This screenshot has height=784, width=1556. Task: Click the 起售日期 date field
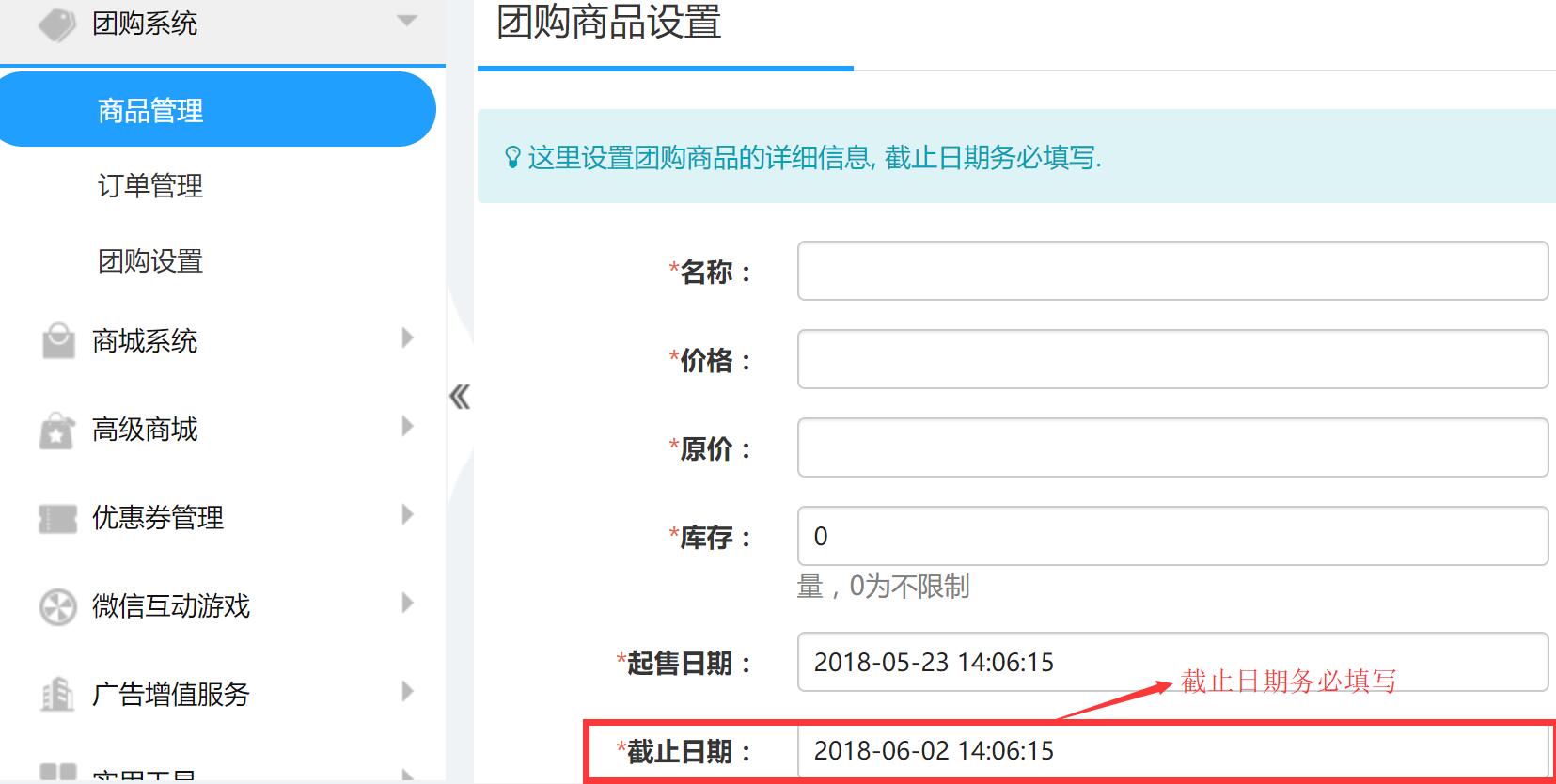1172,662
